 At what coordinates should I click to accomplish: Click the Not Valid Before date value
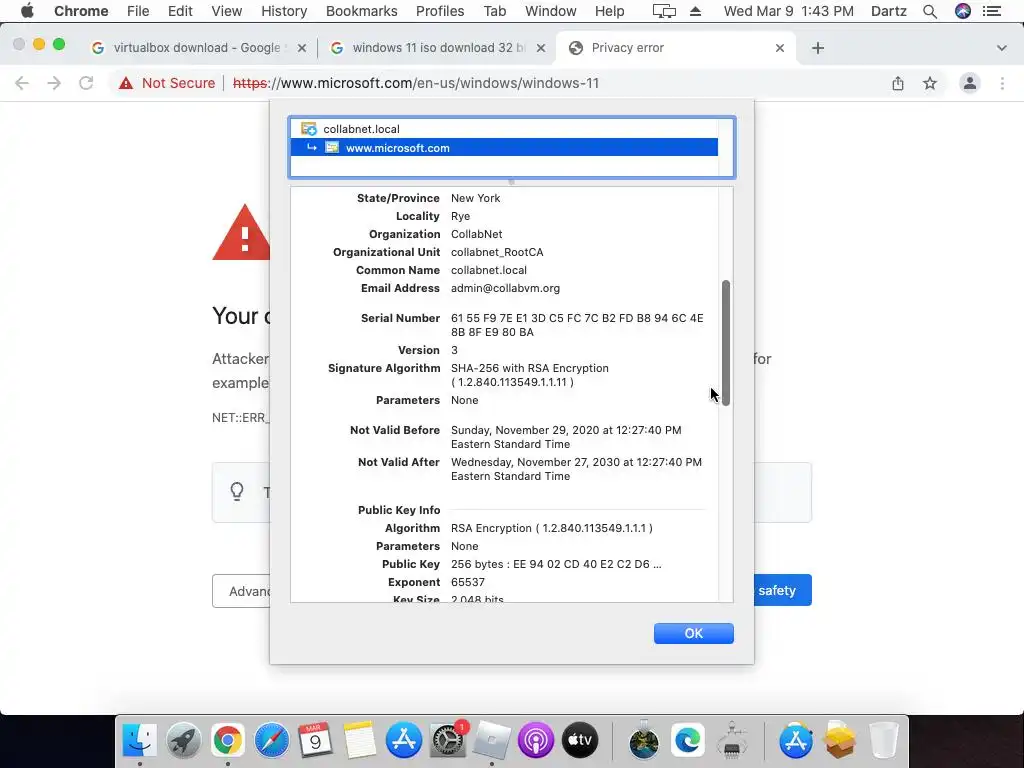coord(566,437)
